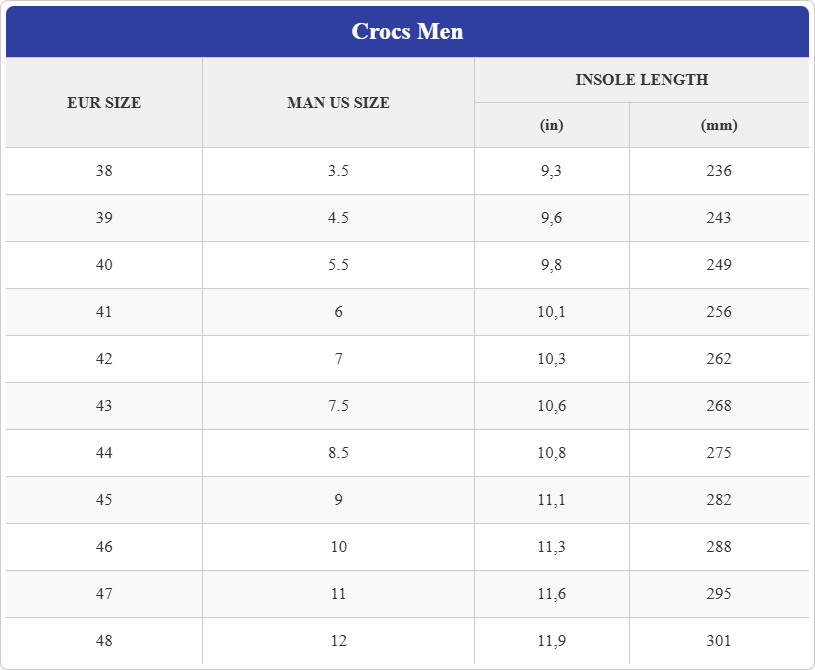
Task: Click the INSOLE LENGTH header cell
Action: [x=641, y=80]
